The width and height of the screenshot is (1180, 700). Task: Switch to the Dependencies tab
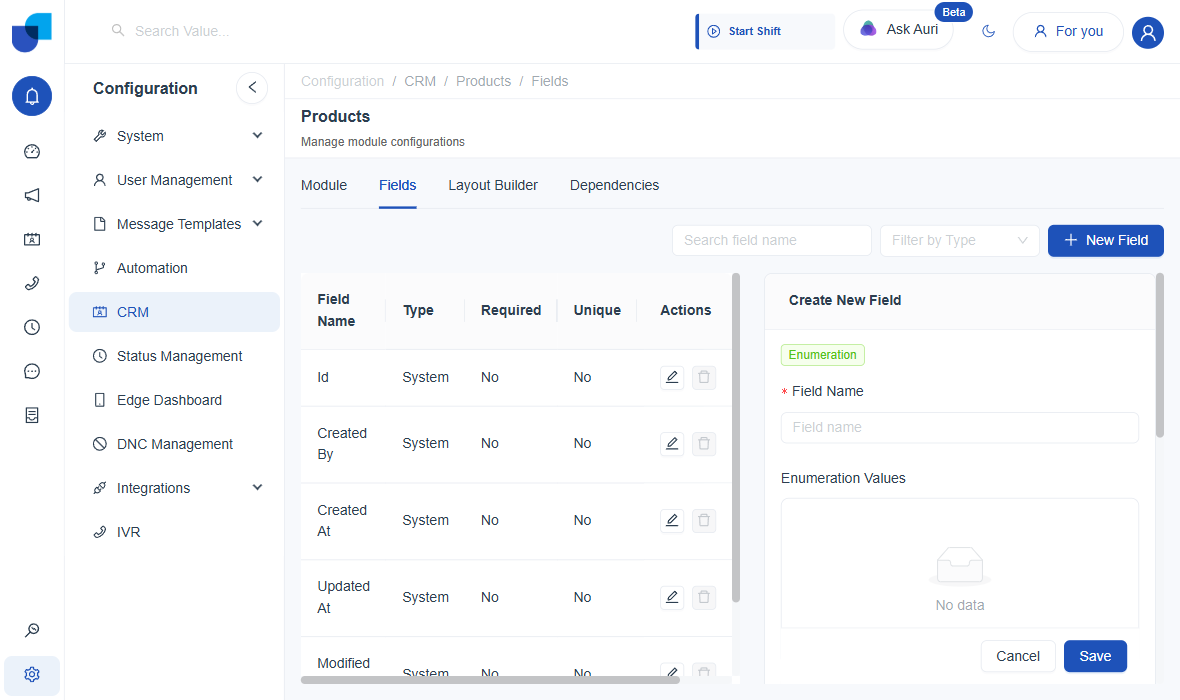614,185
